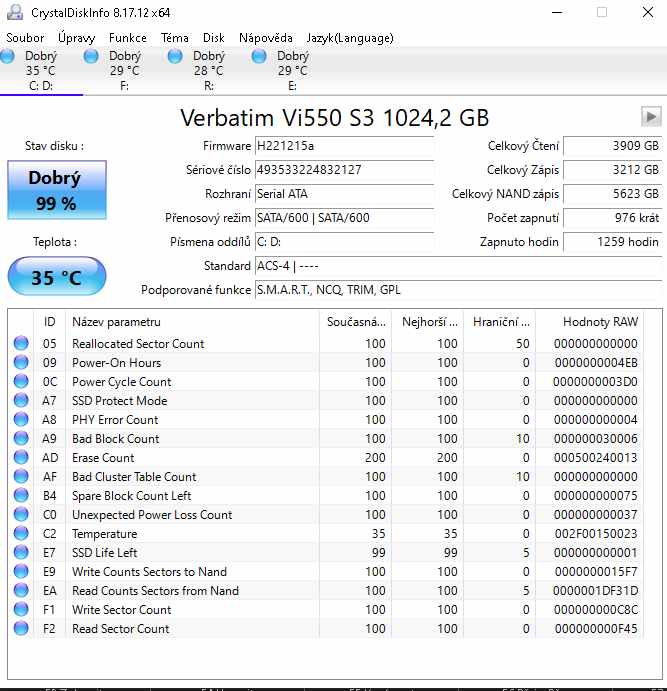Image resolution: width=667 pixels, height=691 pixels.
Task: Select the C: D: disk status orb
Action: coord(8,57)
